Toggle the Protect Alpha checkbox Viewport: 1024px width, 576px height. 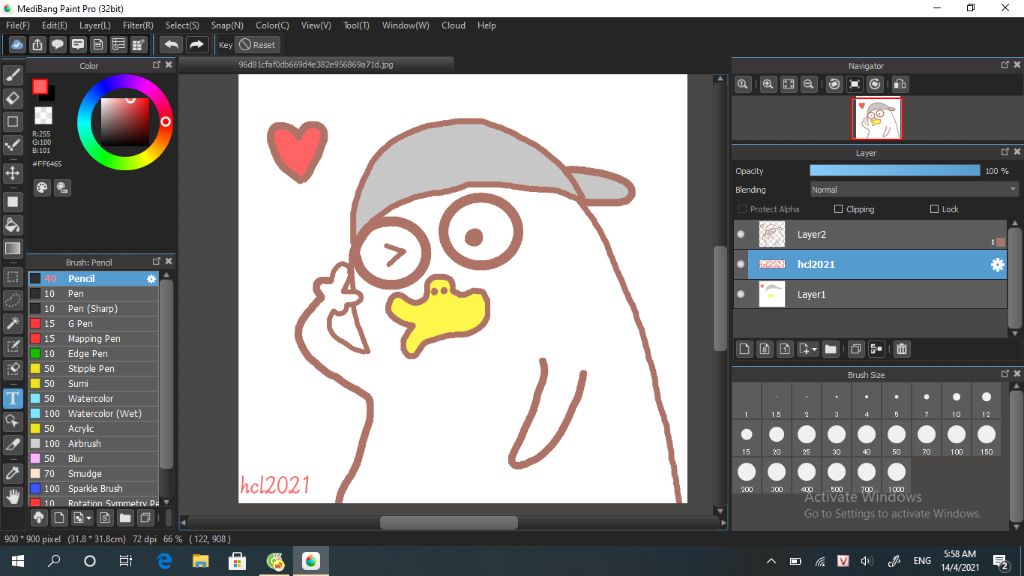tap(742, 209)
